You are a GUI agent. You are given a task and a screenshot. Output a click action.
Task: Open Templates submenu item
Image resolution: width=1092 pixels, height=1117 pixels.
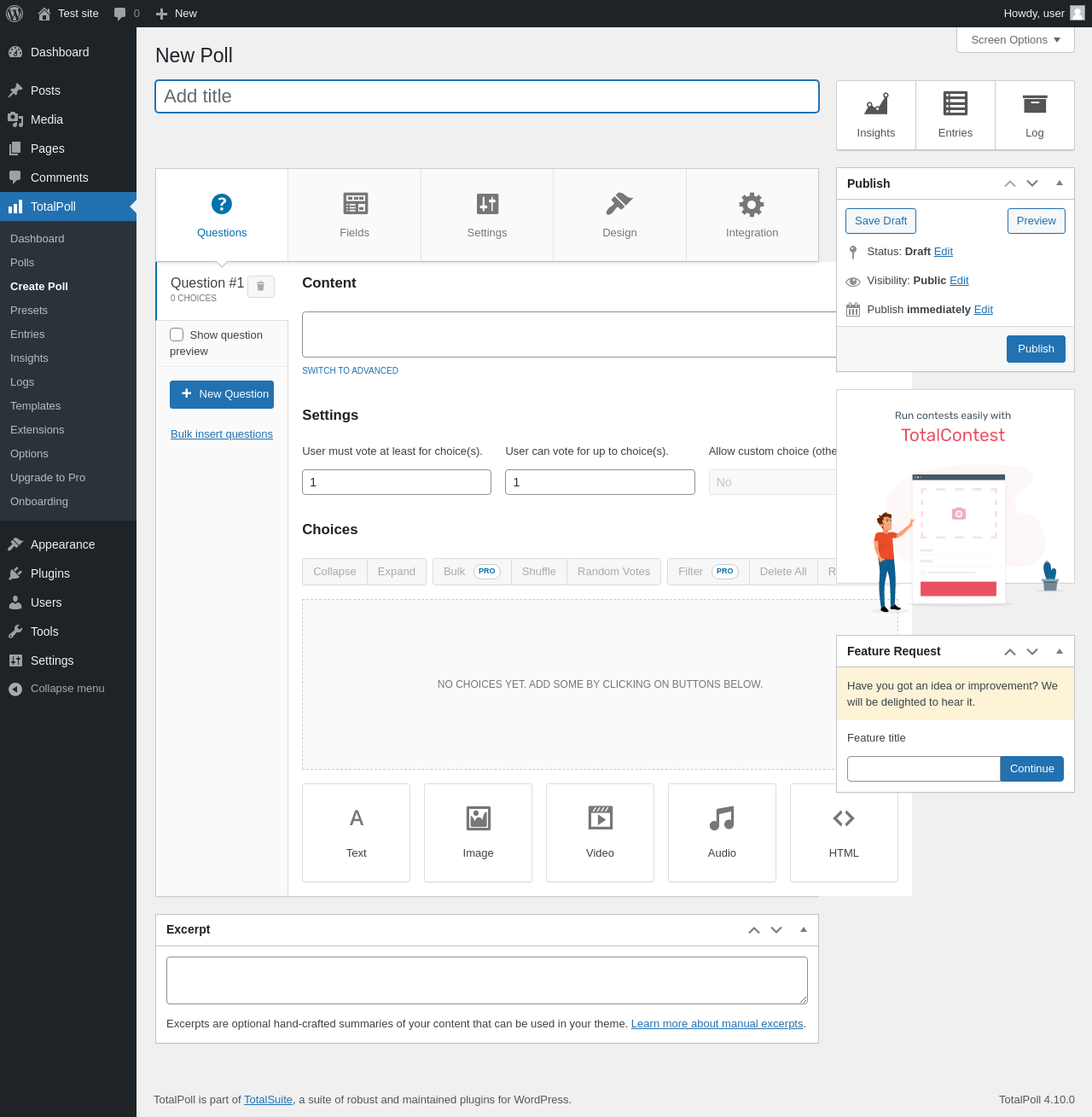[36, 406]
